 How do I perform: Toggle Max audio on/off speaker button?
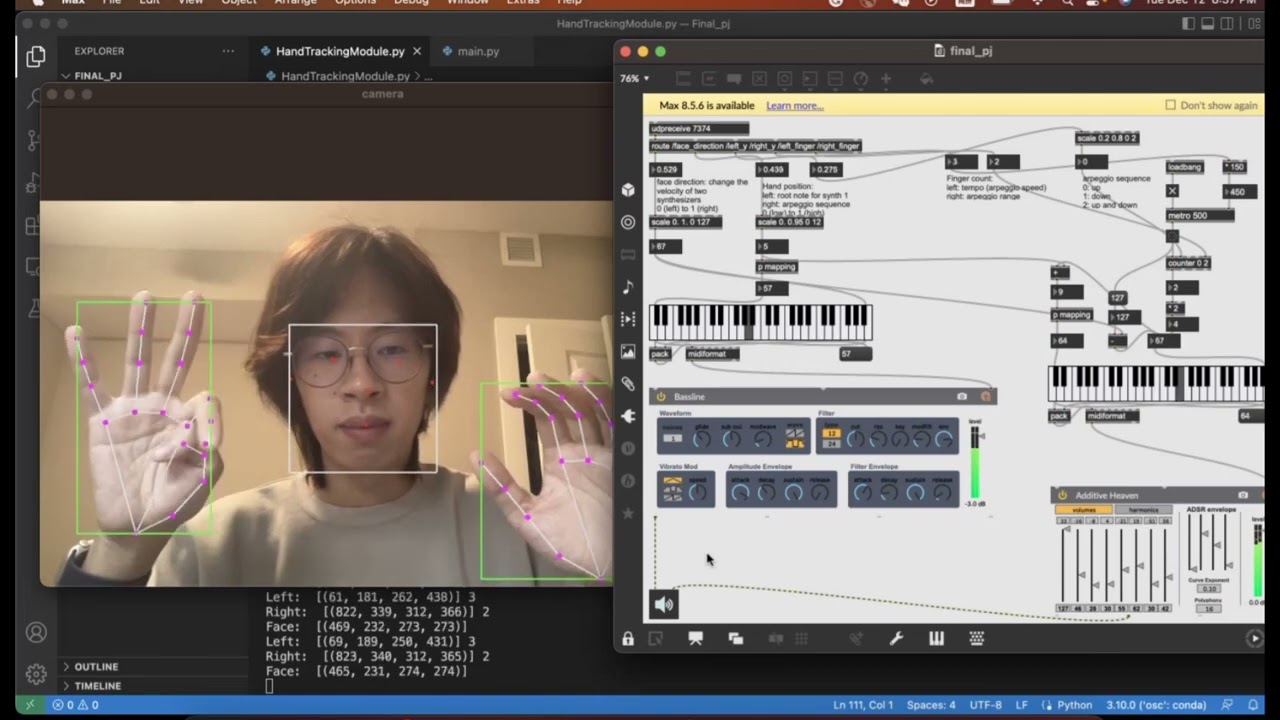[664, 604]
